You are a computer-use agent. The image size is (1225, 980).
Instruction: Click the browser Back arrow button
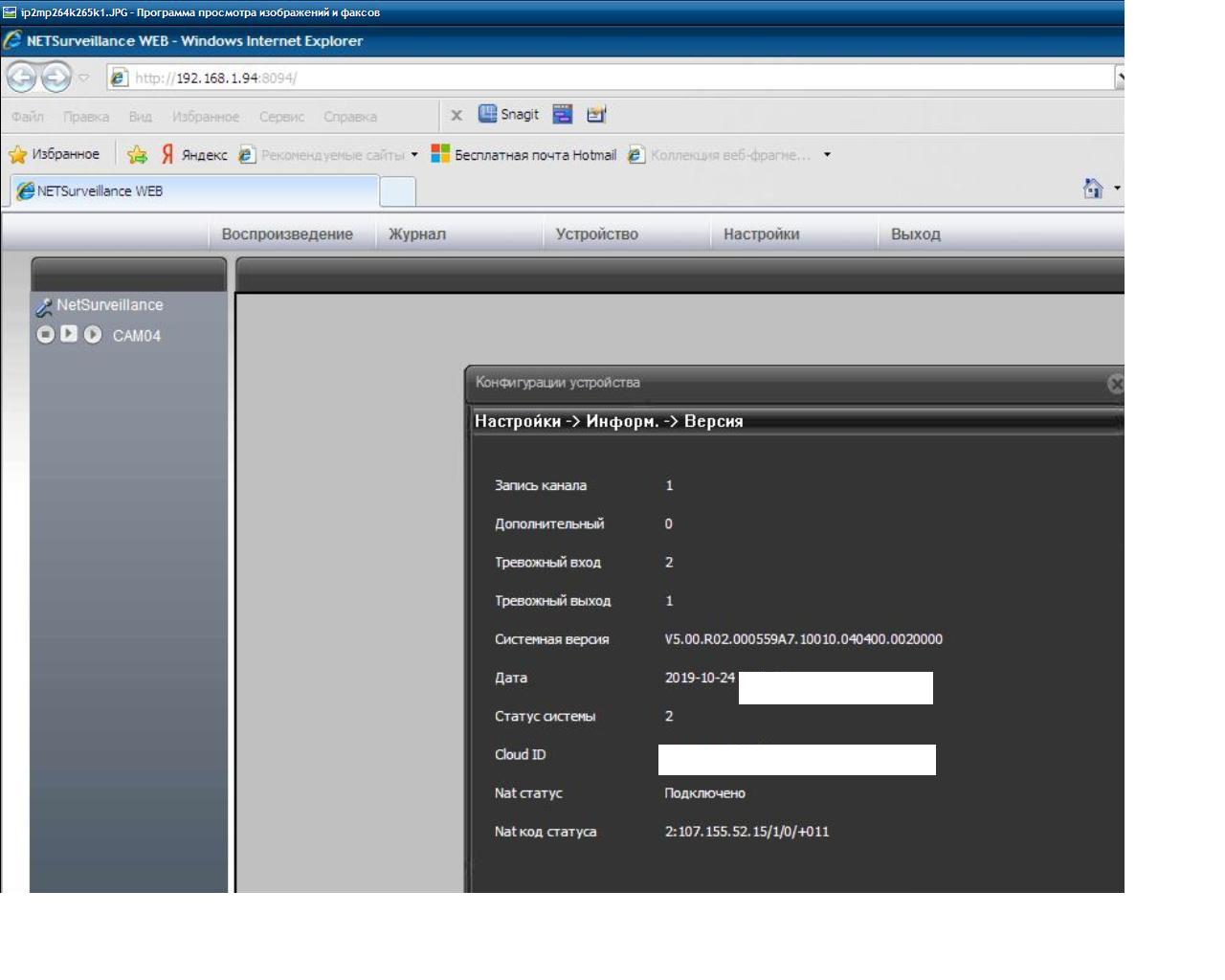coord(21,77)
